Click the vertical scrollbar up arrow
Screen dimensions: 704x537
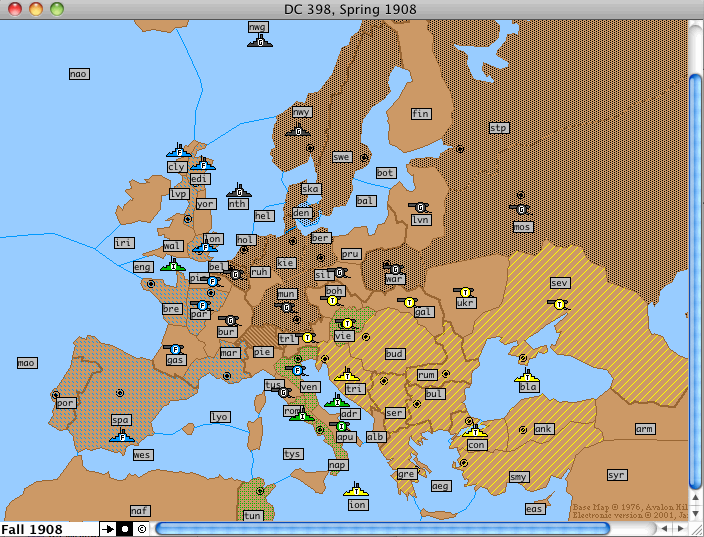point(695,497)
